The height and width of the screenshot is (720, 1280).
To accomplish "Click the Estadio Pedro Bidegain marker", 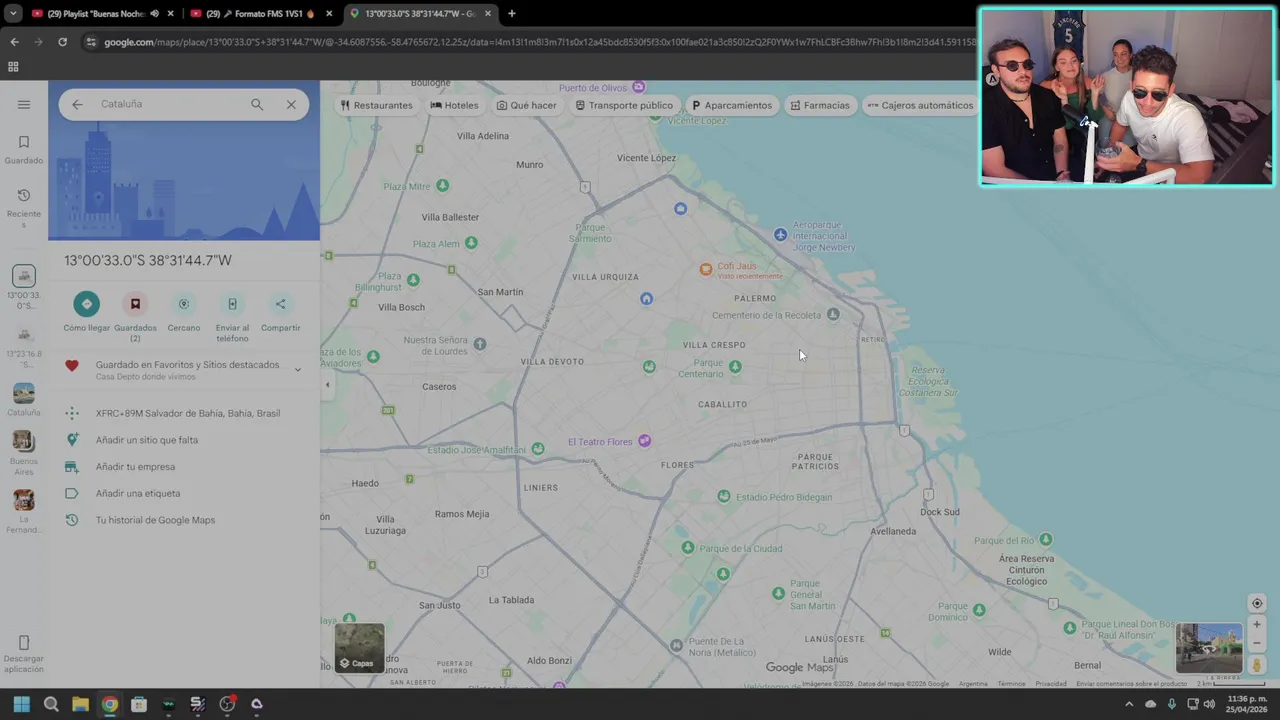I will [x=724, y=496].
